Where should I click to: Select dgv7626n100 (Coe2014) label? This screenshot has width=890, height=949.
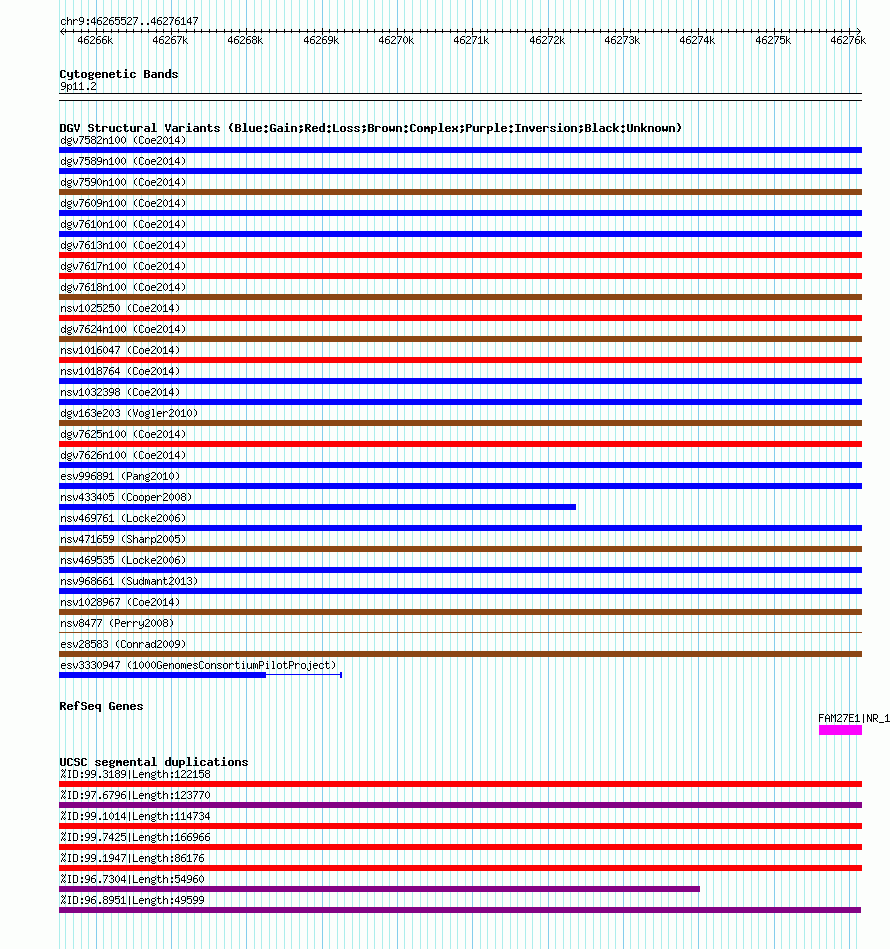tap(123, 455)
